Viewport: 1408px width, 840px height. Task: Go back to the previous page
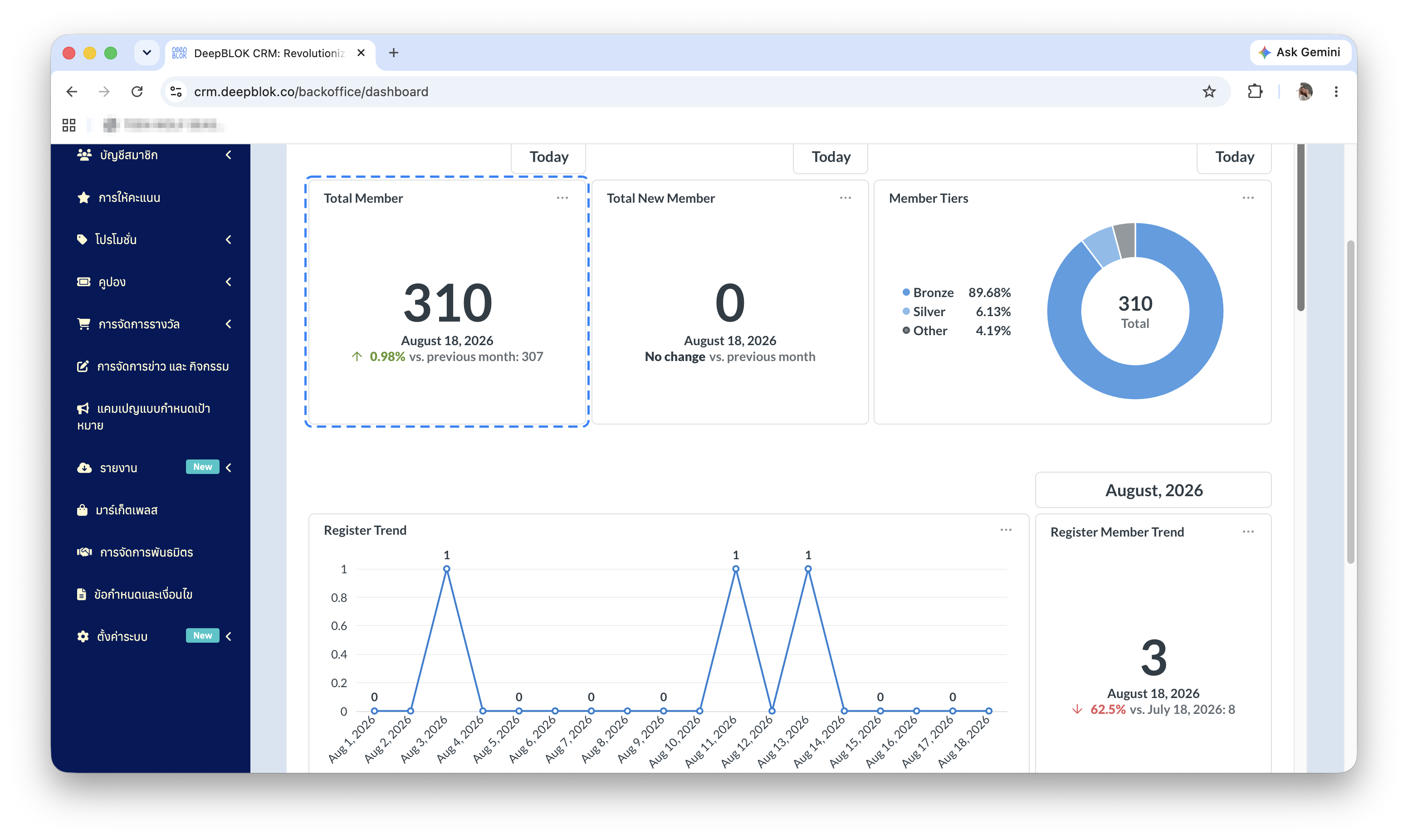point(72,91)
